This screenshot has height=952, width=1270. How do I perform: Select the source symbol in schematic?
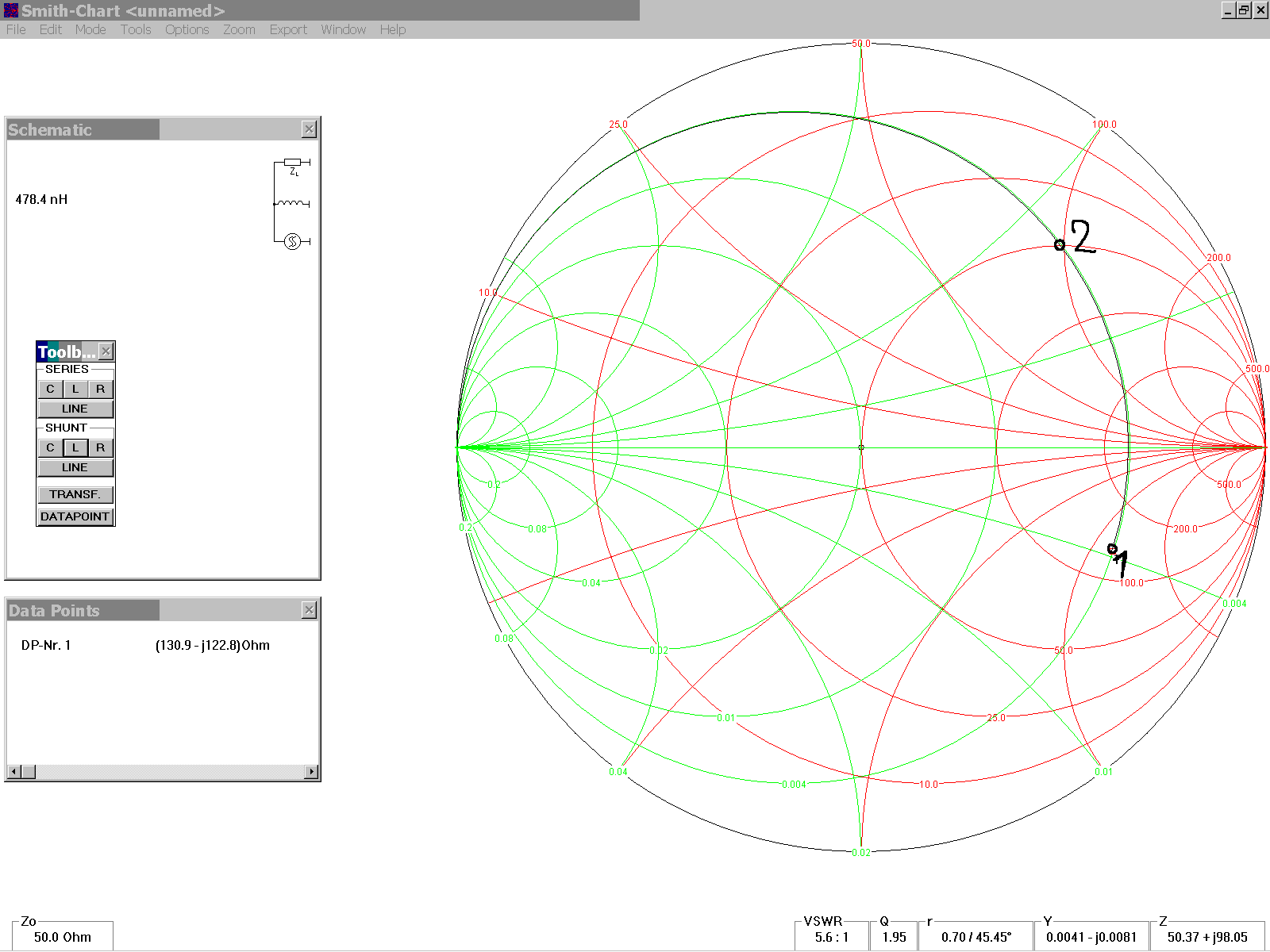click(x=293, y=241)
